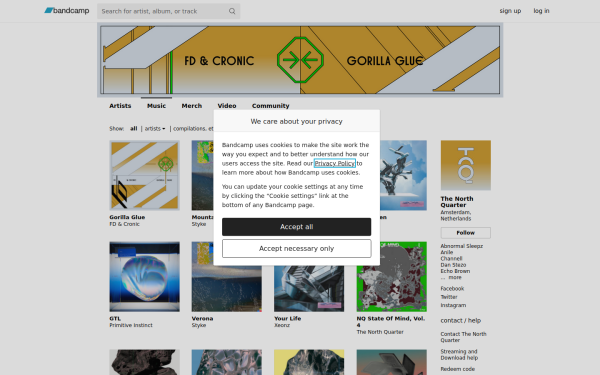
Task: Click the Accept all button
Action: [x=297, y=227]
